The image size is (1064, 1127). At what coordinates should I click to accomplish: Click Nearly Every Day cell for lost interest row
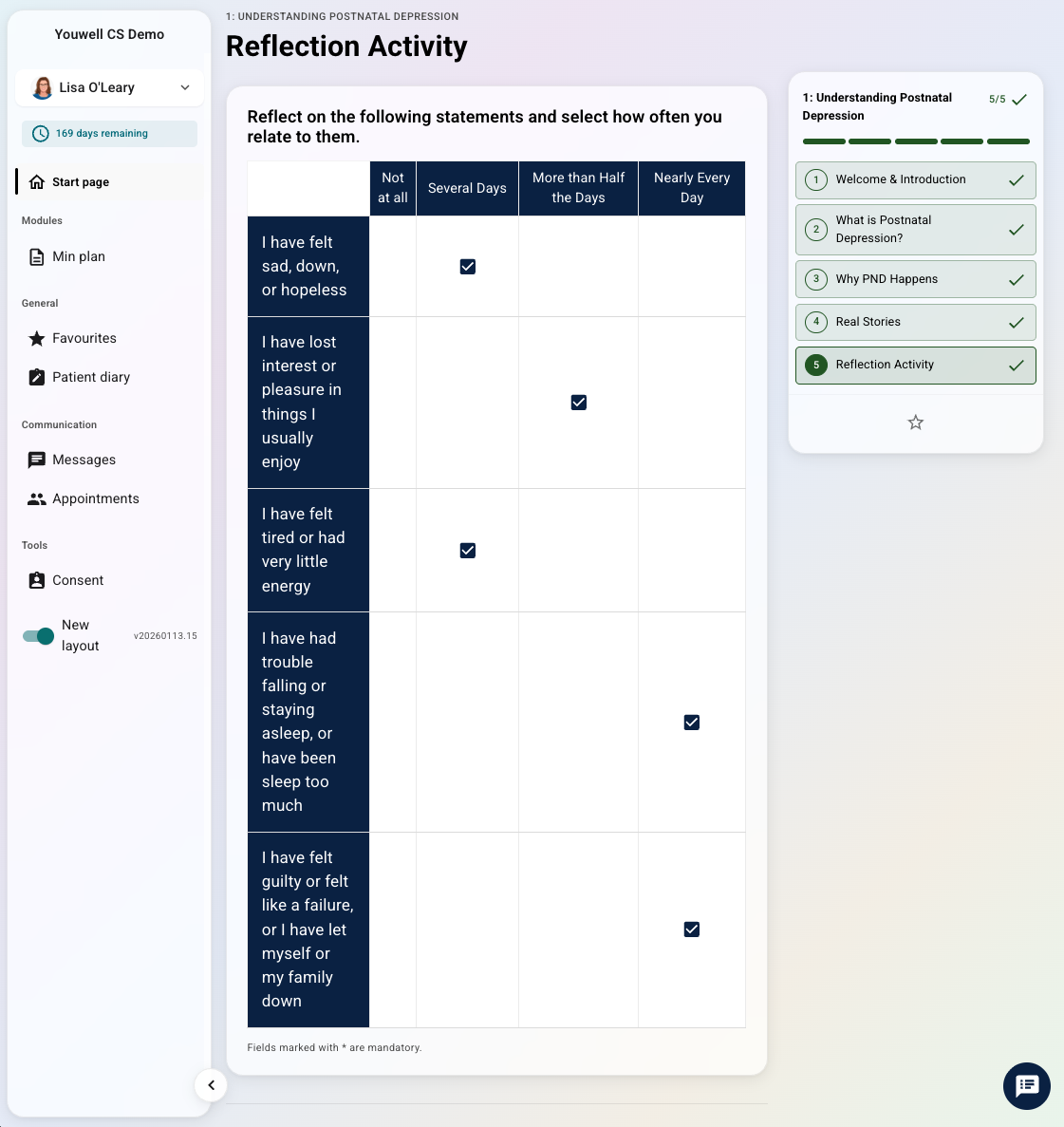click(692, 403)
